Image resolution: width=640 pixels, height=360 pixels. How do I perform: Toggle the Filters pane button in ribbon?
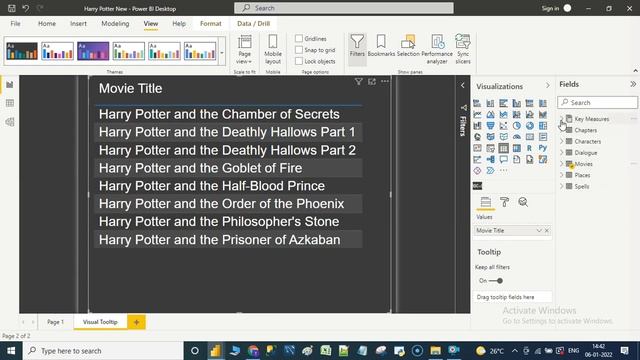point(357,49)
